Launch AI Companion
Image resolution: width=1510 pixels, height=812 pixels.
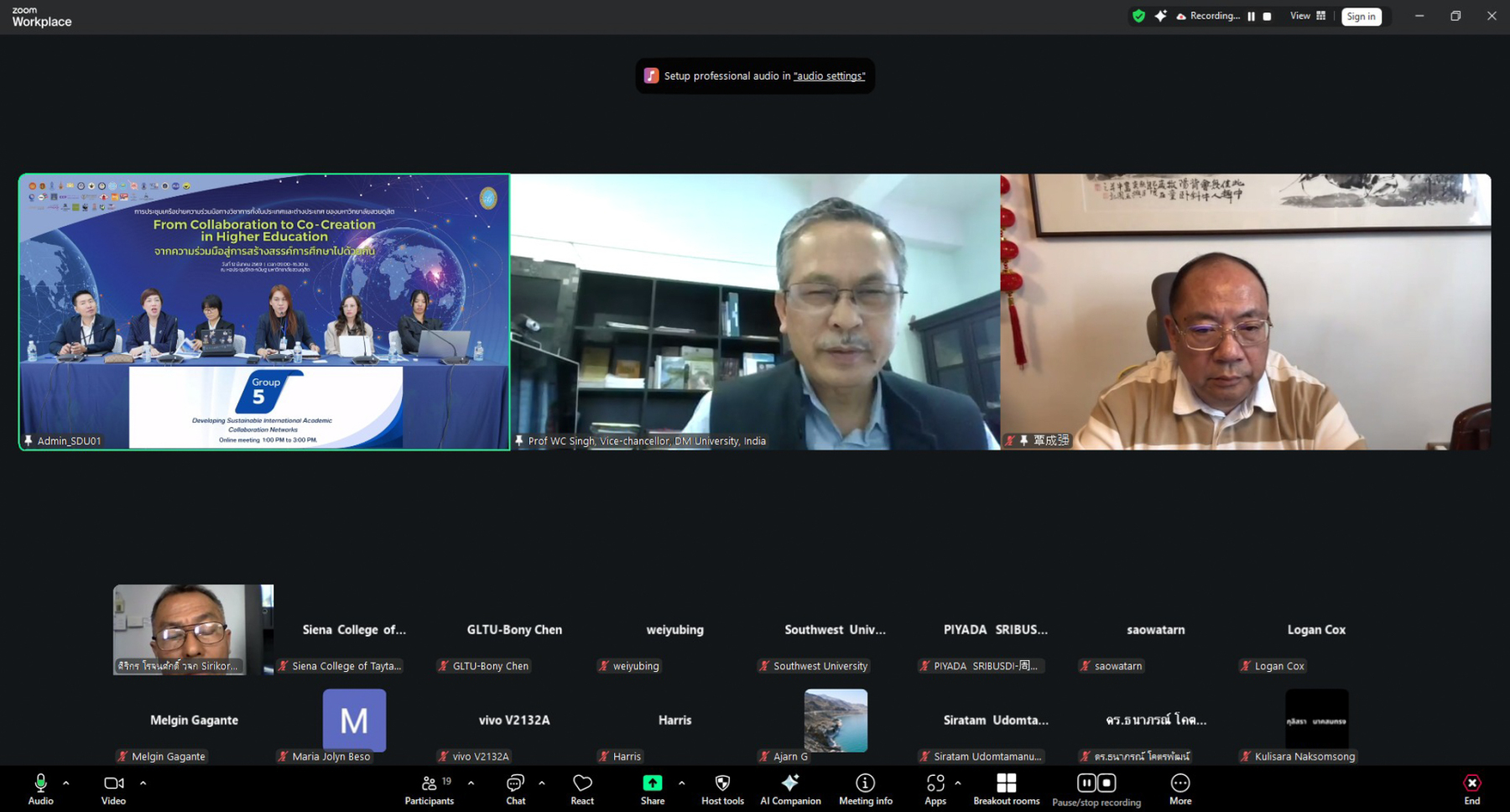click(790, 789)
